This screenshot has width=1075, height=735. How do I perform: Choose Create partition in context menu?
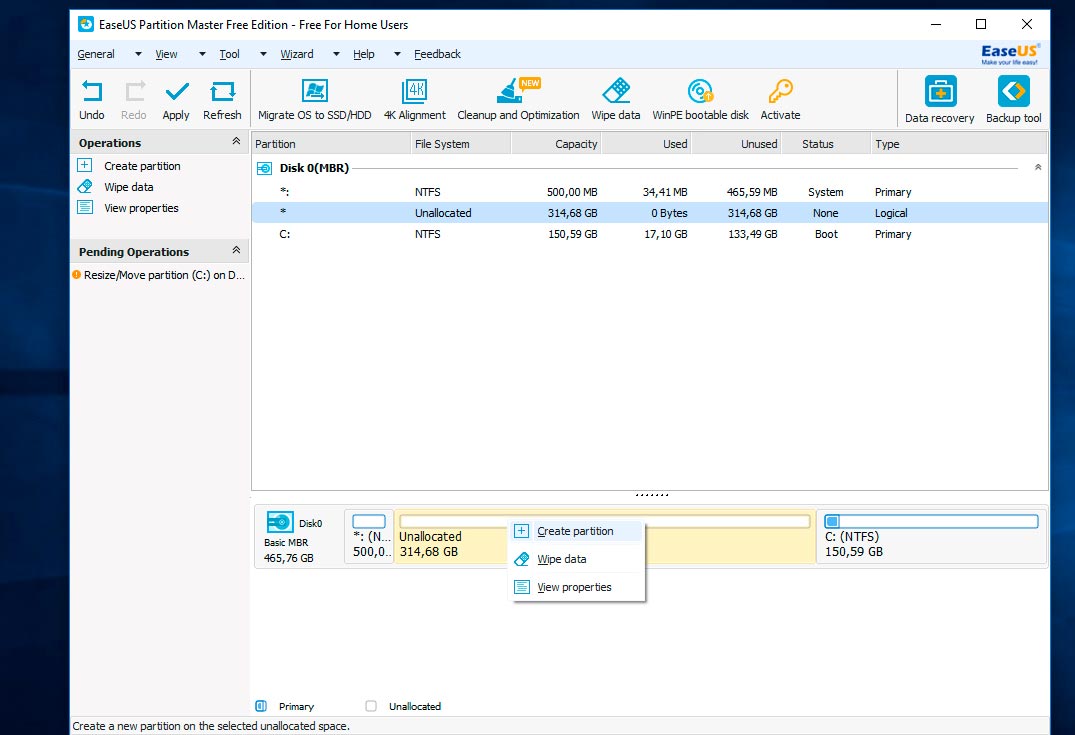coord(575,531)
